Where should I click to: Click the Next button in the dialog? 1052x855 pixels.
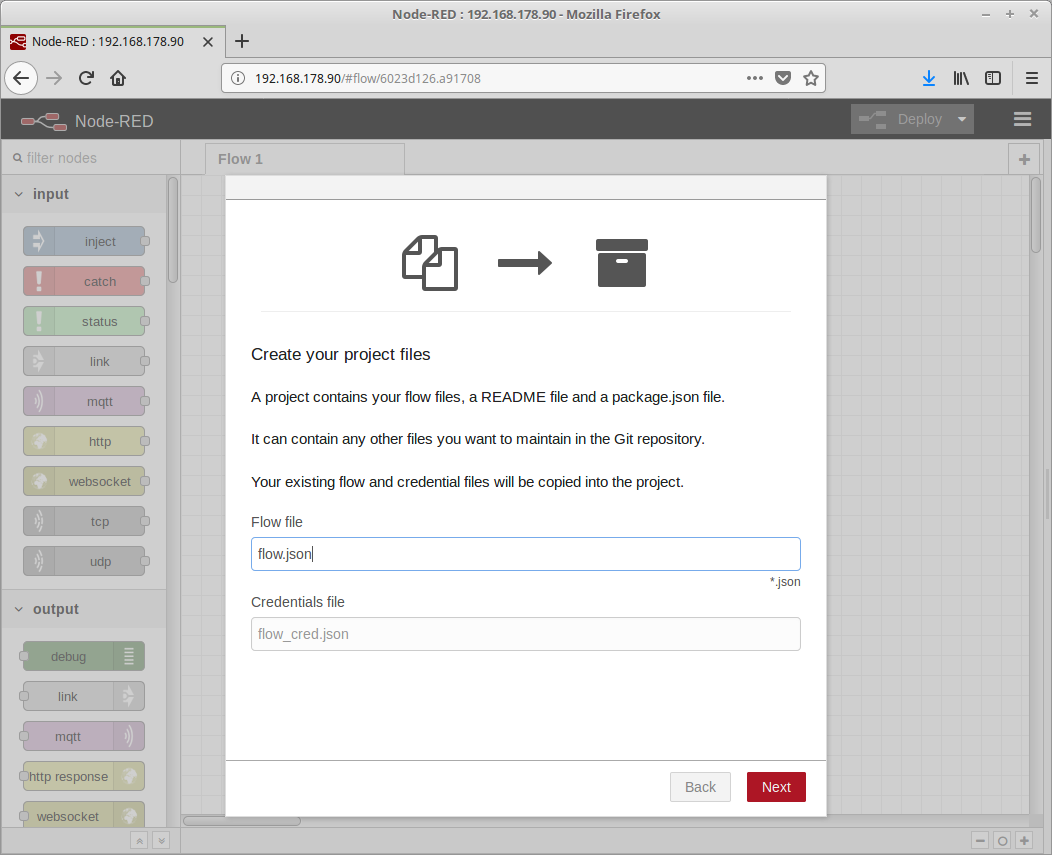coord(776,787)
